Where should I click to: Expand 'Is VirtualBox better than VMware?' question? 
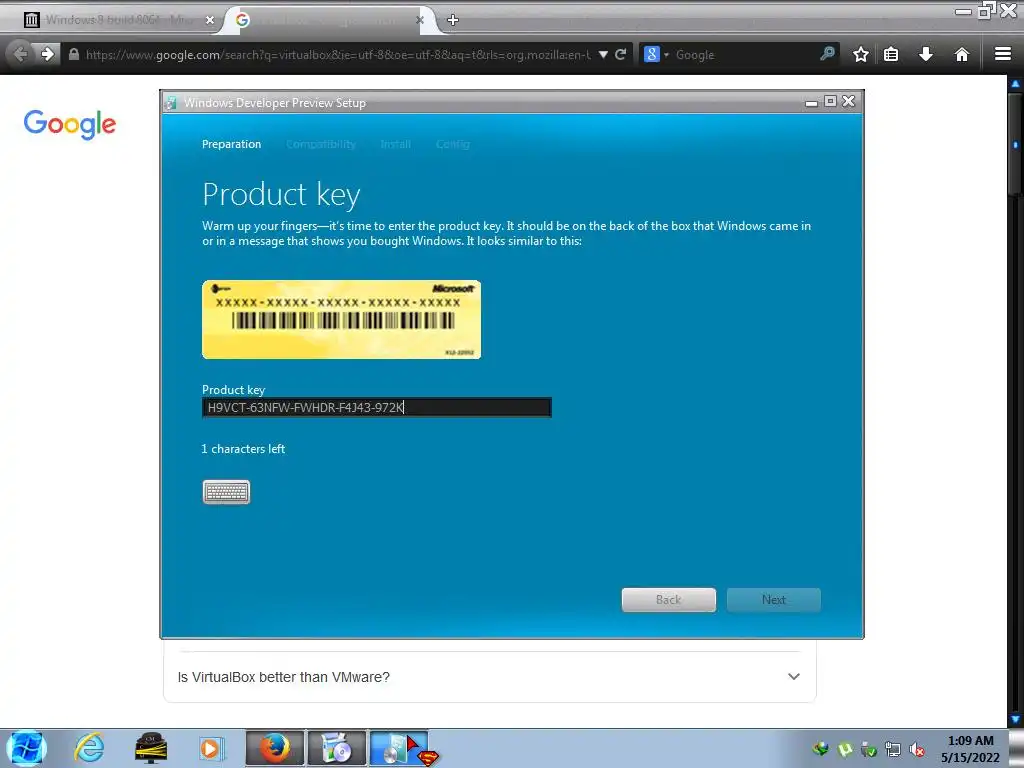[x=490, y=677]
